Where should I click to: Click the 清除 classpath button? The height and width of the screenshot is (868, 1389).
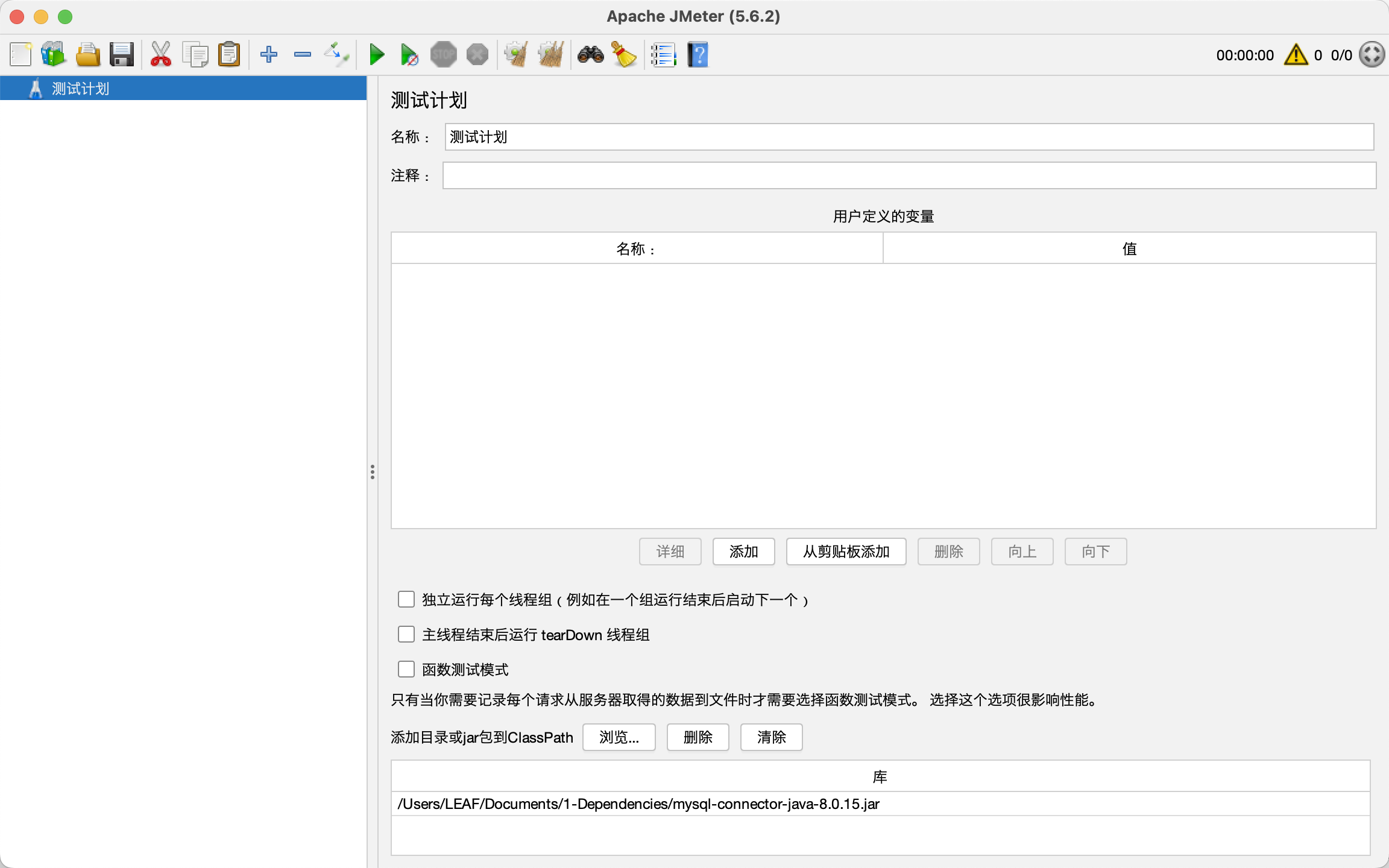(772, 737)
